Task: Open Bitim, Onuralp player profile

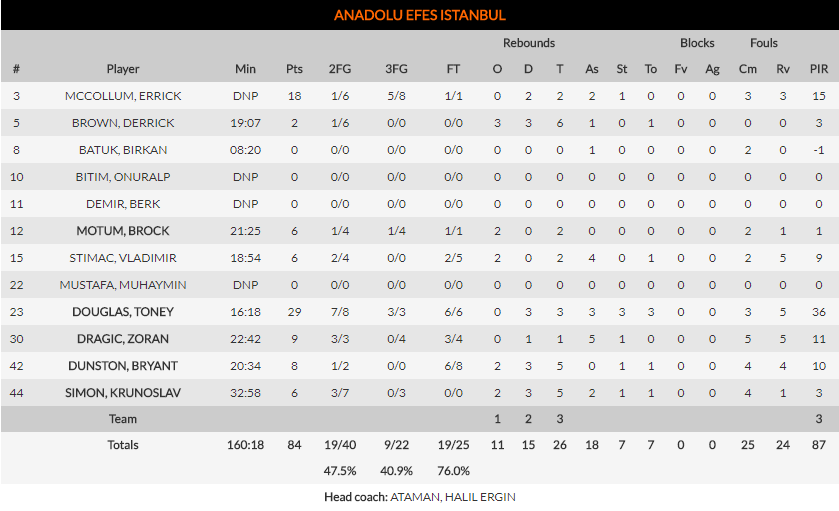Action: pos(123,177)
